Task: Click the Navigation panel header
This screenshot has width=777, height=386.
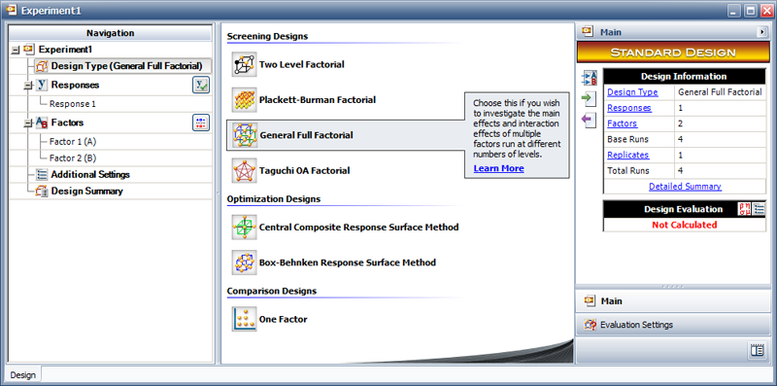Action: click(x=110, y=33)
